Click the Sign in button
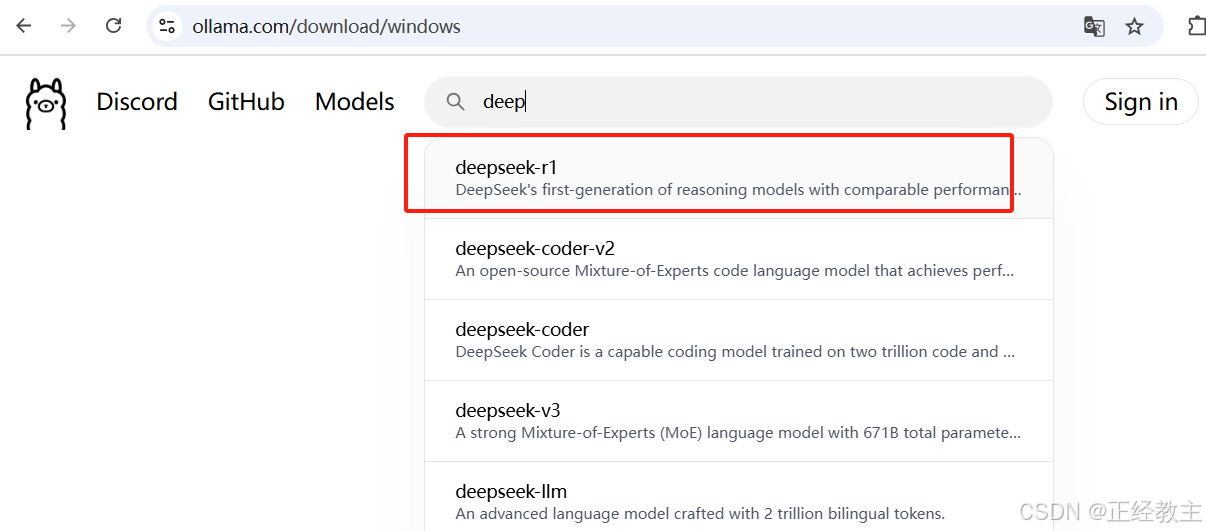This screenshot has height=531, width=1206. (1141, 102)
